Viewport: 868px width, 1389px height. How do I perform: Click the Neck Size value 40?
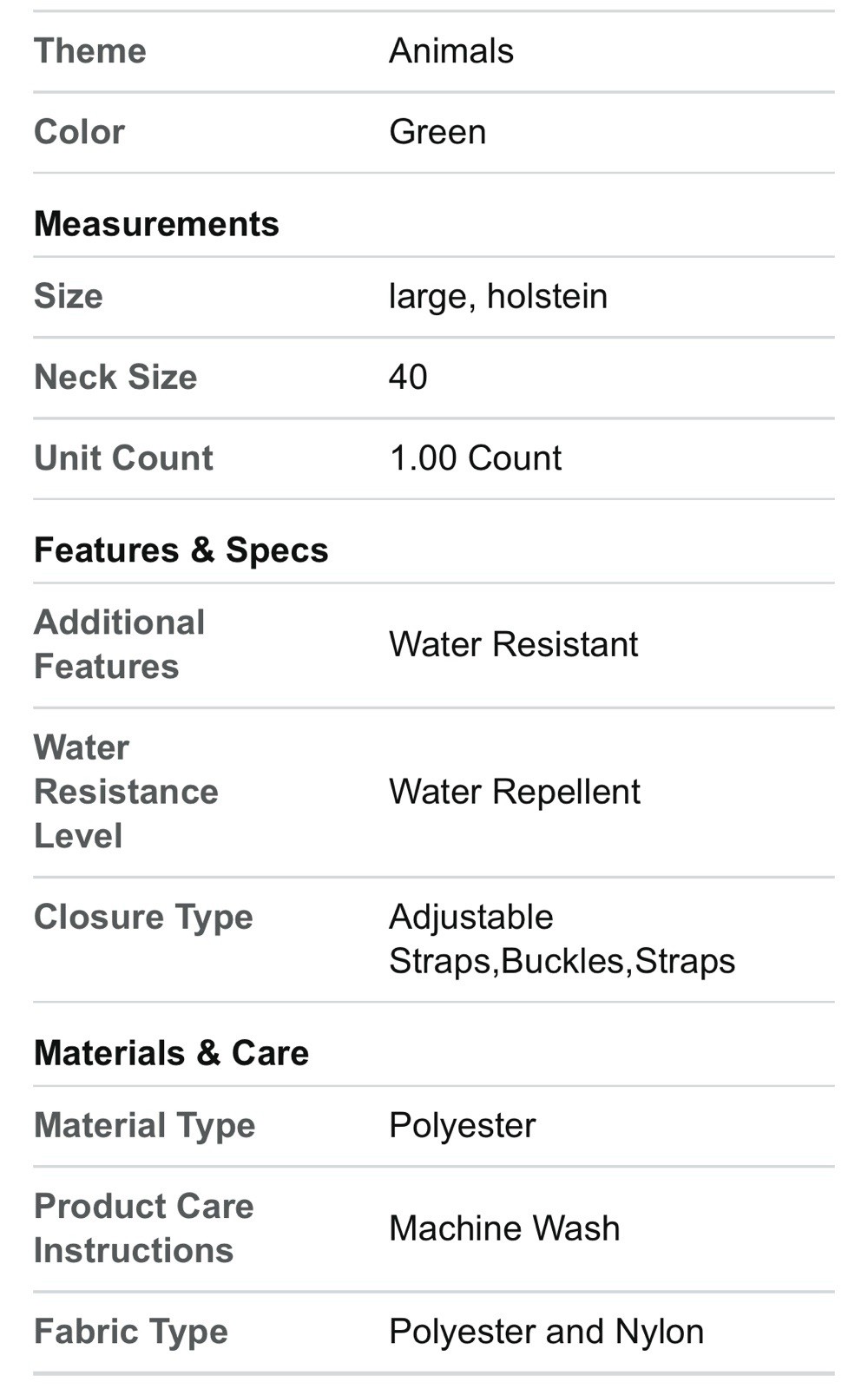(408, 377)
